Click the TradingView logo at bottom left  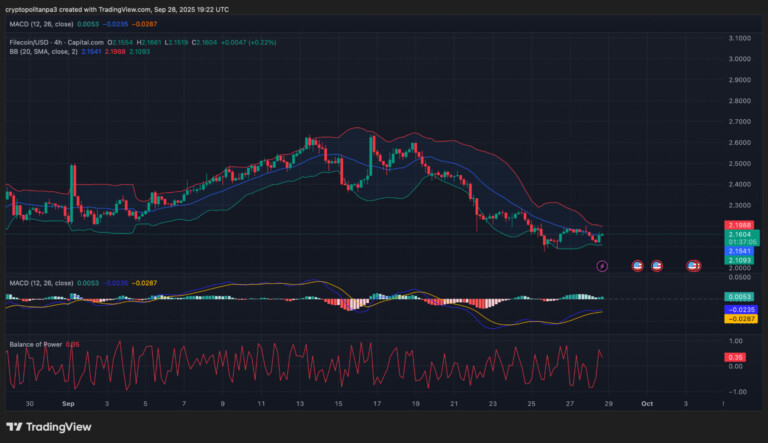click(46, 424)
